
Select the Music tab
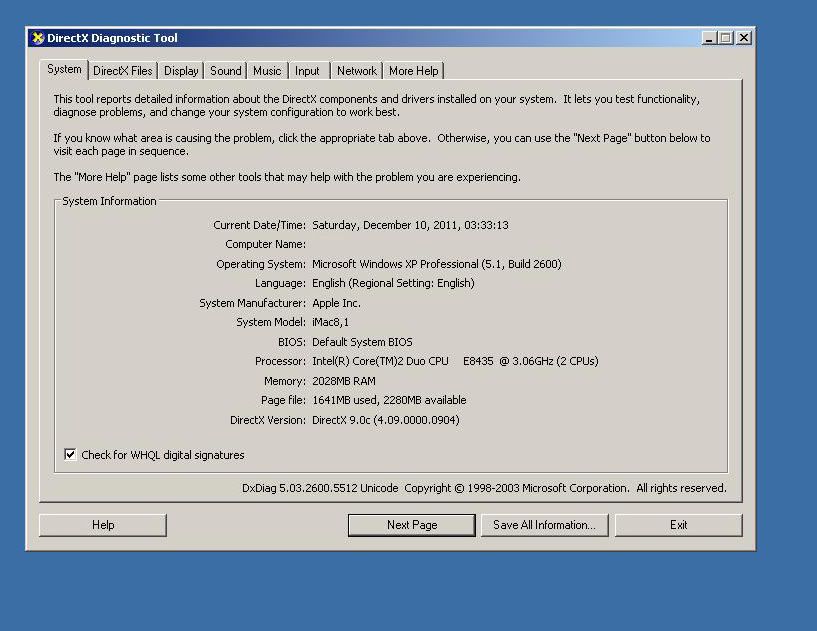[267, 71]
